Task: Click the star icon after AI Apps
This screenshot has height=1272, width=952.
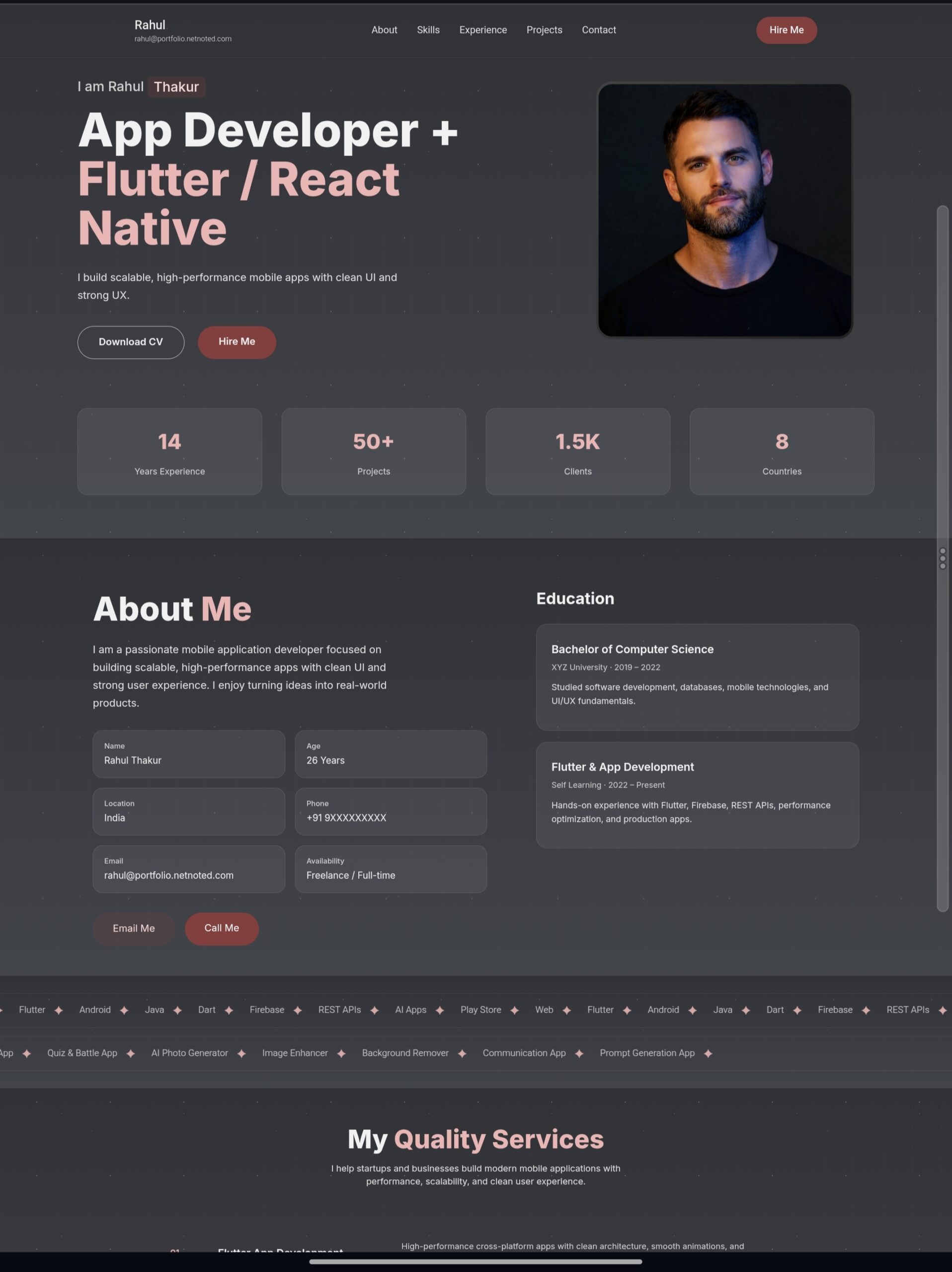Action: [x=440, y=1010]
